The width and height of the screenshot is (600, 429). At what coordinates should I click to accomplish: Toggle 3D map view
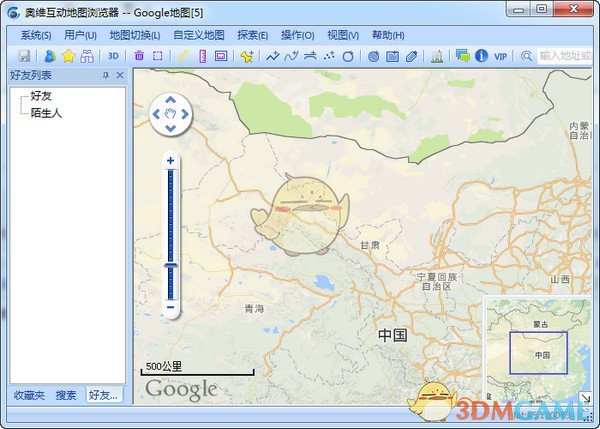(x=113, y=56)
